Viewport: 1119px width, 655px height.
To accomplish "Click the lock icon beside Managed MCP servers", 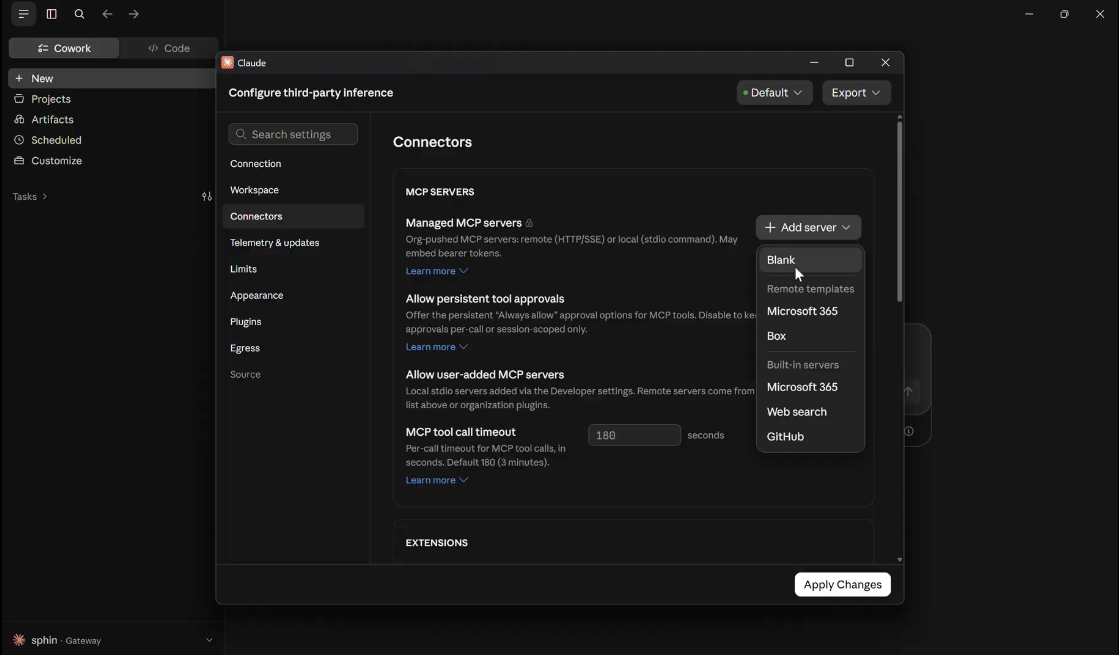I will 529,223.
